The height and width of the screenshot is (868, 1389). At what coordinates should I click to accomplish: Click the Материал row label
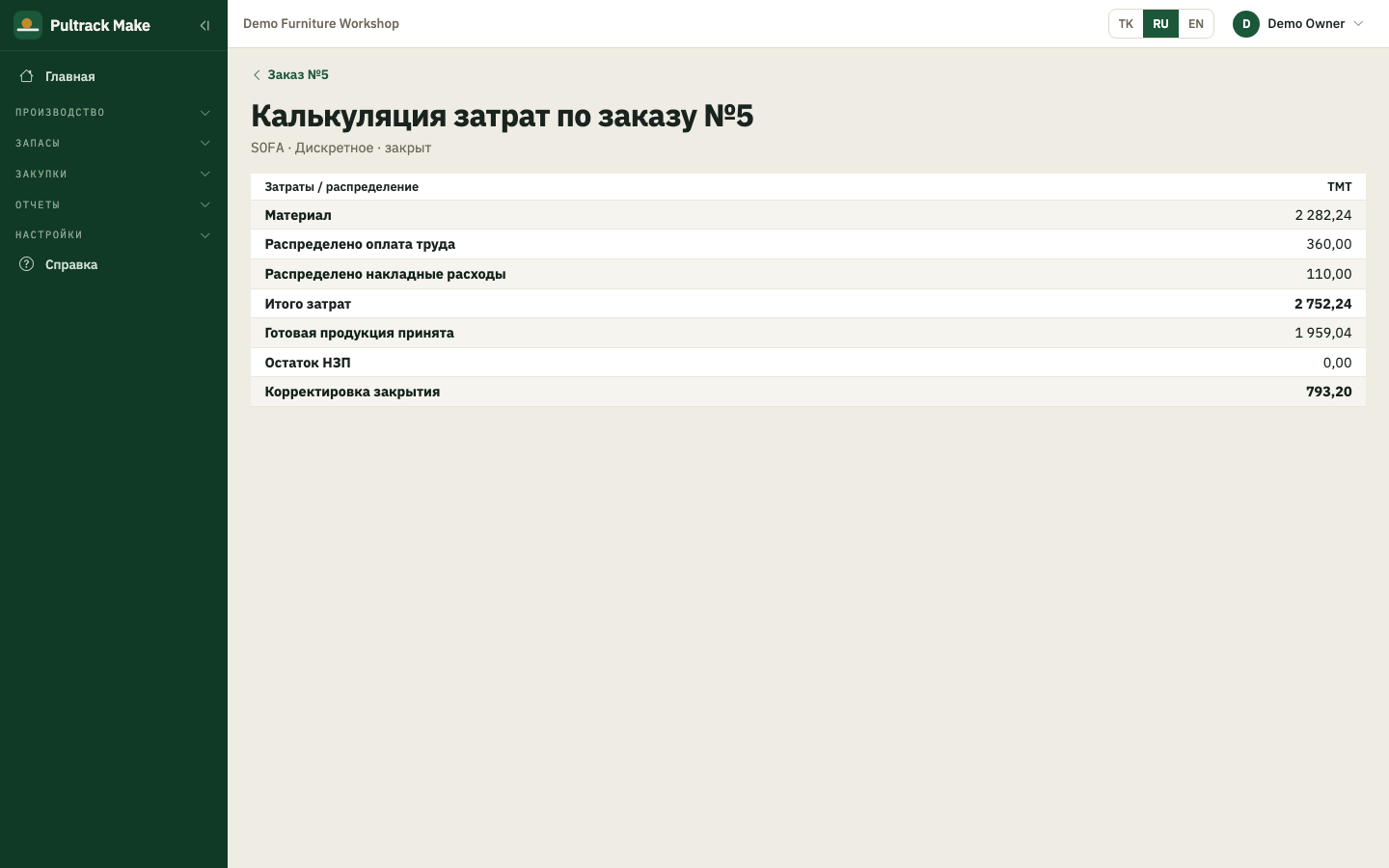(x=298, y=215)
